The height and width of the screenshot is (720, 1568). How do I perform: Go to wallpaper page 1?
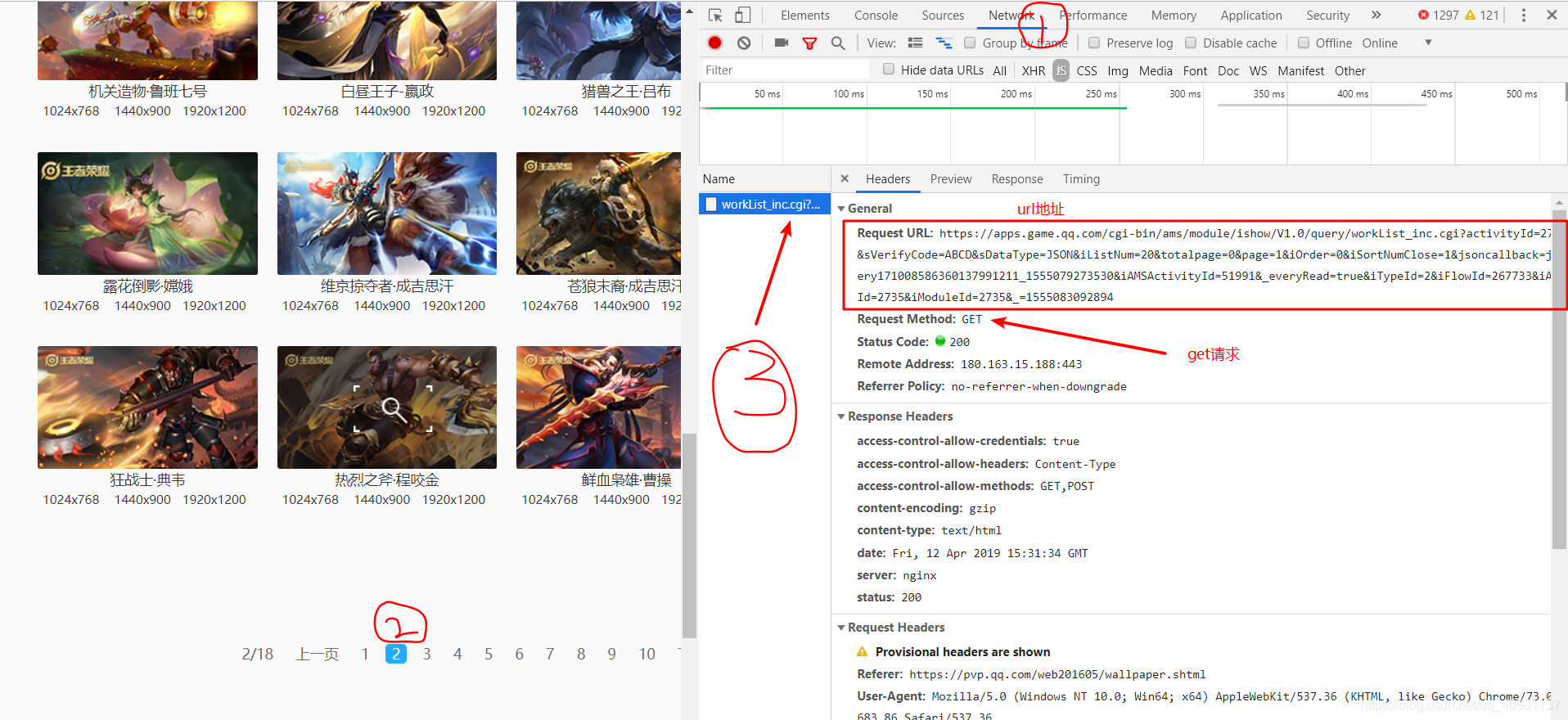click(365, 654)
